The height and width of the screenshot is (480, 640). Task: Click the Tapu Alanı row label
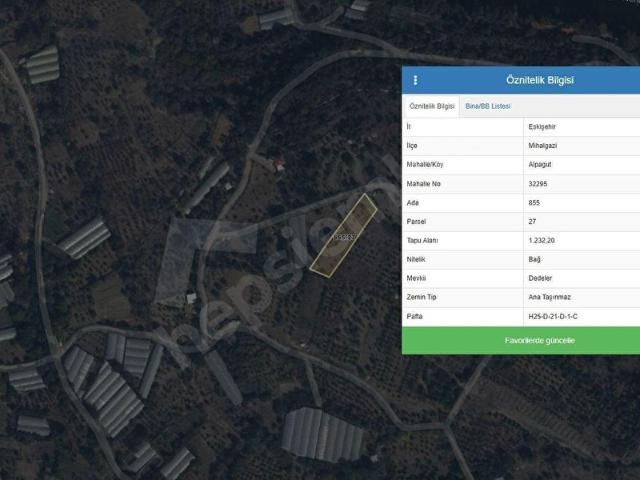point(422,240)
